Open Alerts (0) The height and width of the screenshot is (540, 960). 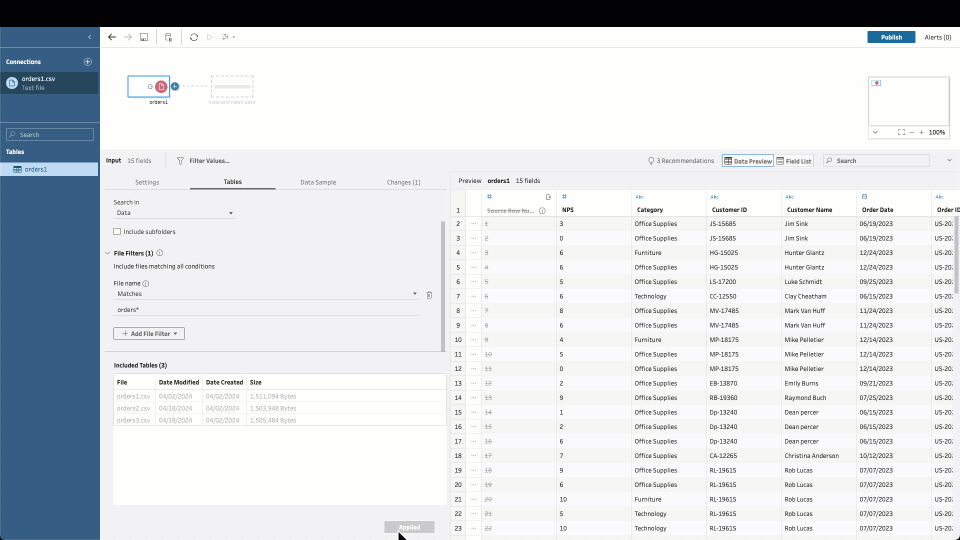tap(937, 37)
